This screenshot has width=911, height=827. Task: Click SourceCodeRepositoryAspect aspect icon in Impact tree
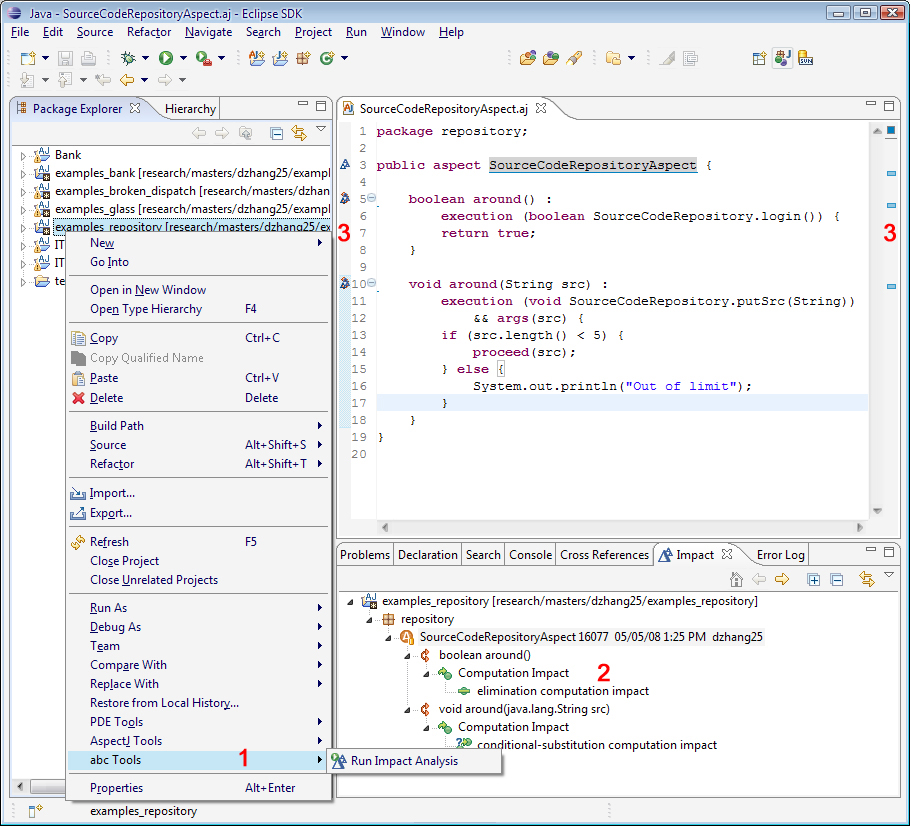coord(407,637)
